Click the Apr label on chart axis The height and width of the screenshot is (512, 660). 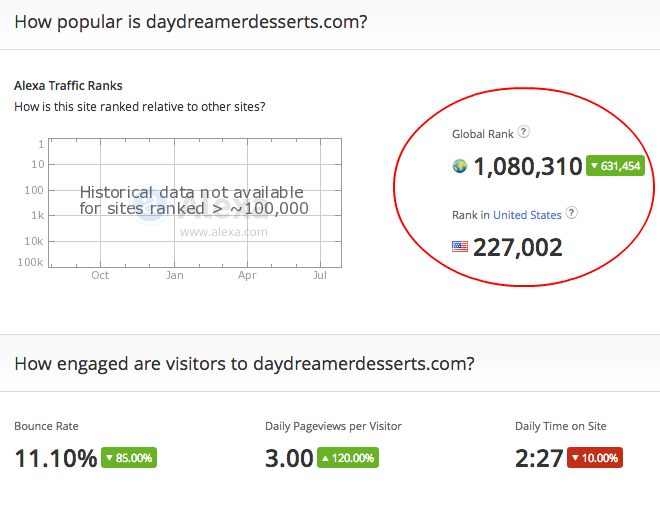(x=247, y=275)
